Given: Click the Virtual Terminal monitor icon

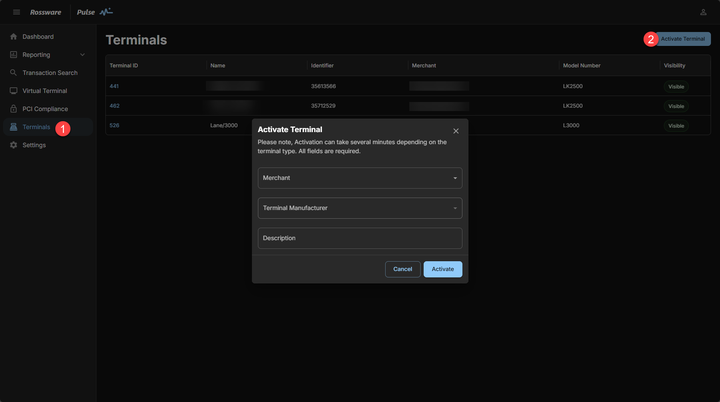Looking at the screenshot, I should coord(13,91).
